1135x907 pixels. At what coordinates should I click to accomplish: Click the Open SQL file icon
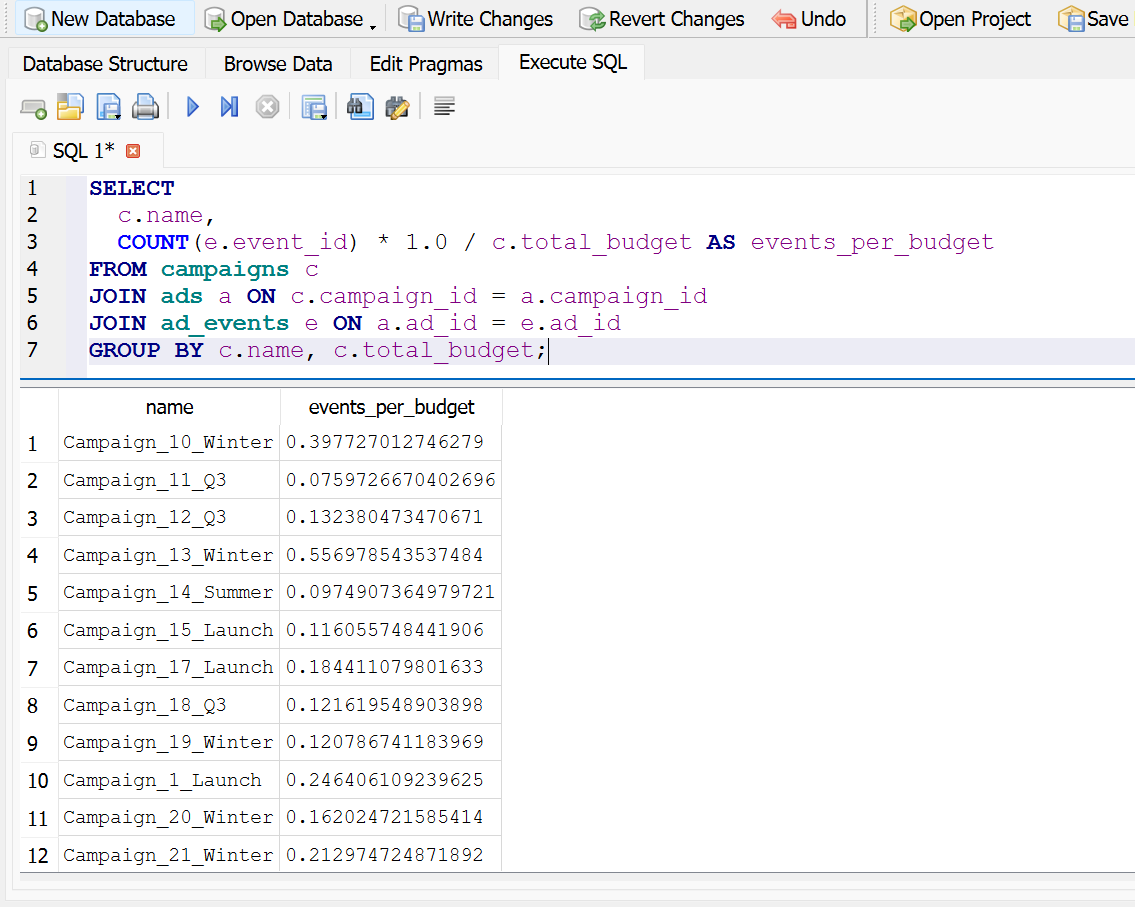pos(70,107)
